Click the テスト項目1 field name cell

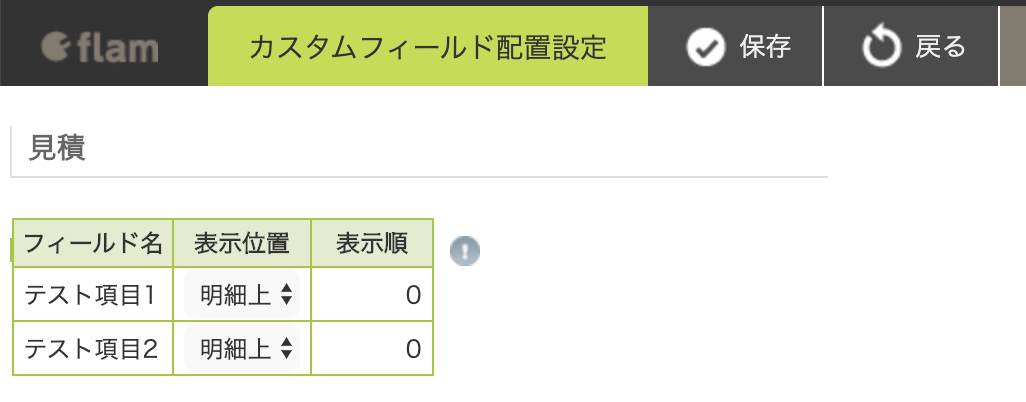(93, 295)
